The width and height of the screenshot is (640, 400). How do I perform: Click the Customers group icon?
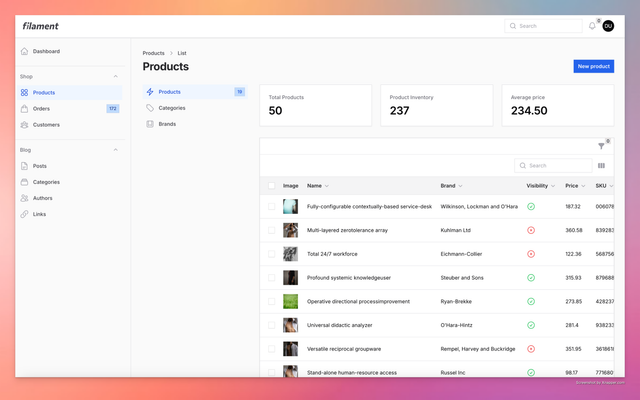click(x=24, y=124)
